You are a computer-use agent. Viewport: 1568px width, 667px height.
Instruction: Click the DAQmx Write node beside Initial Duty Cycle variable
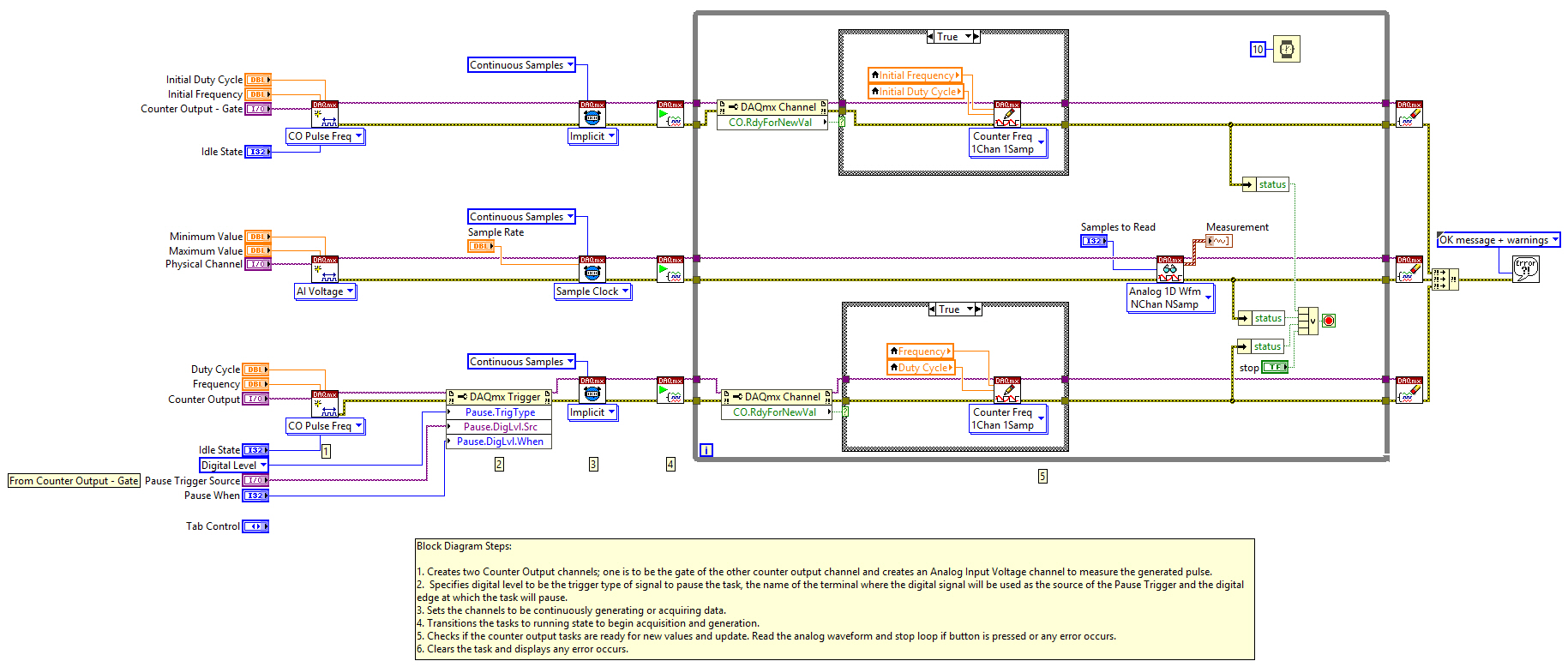click(x=1007, y=114)
